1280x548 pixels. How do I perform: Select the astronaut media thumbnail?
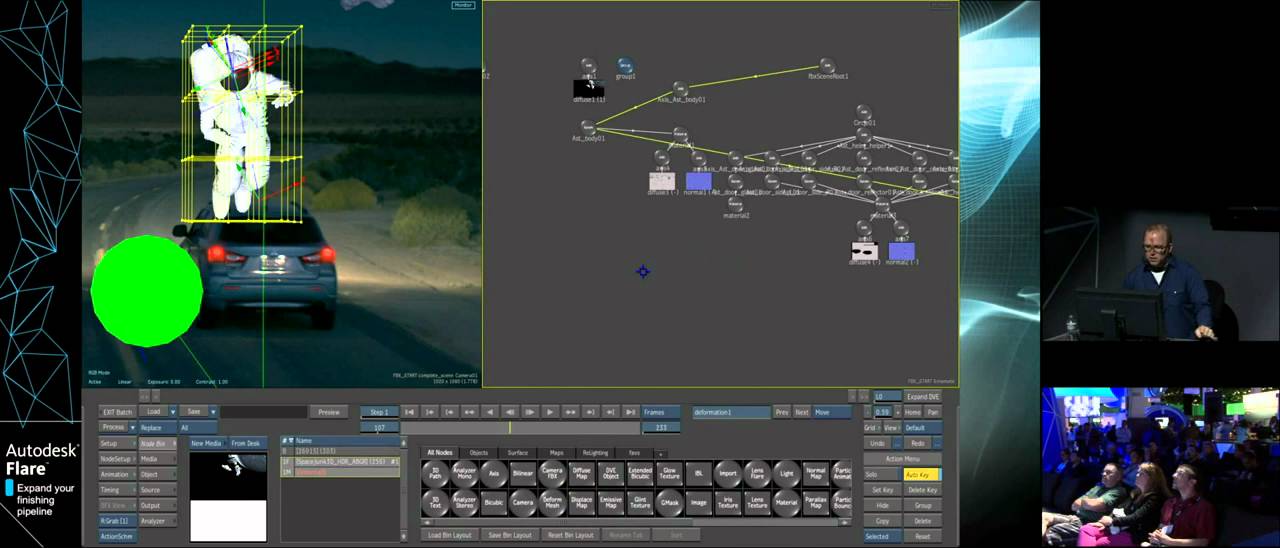coord(228,476)
